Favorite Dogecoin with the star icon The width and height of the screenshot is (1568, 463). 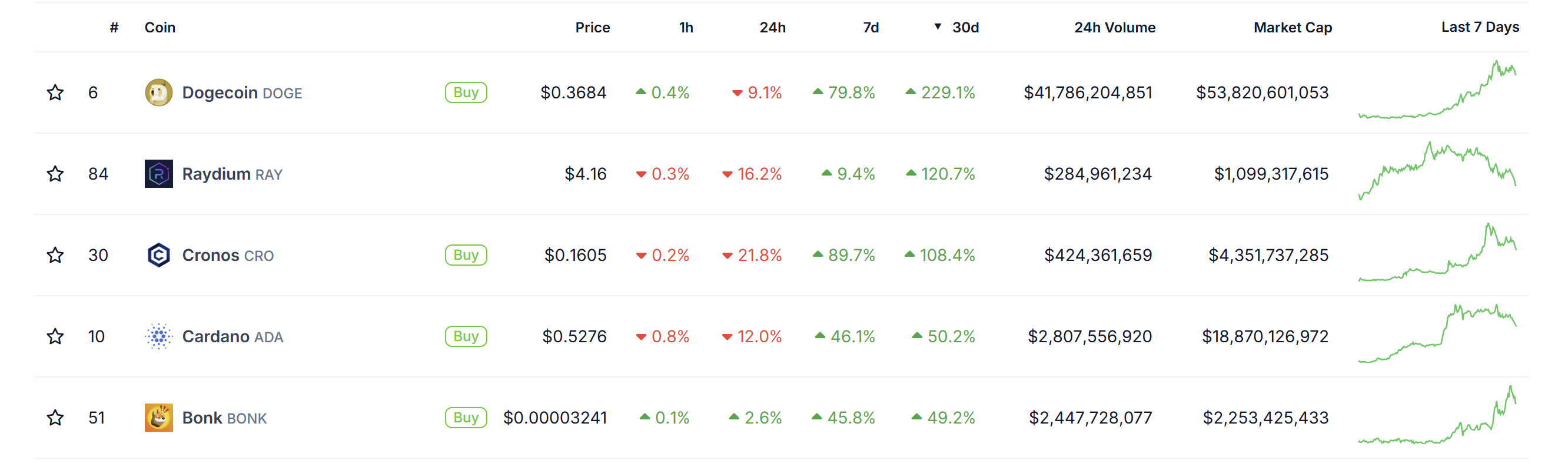(x=55, y=92)
